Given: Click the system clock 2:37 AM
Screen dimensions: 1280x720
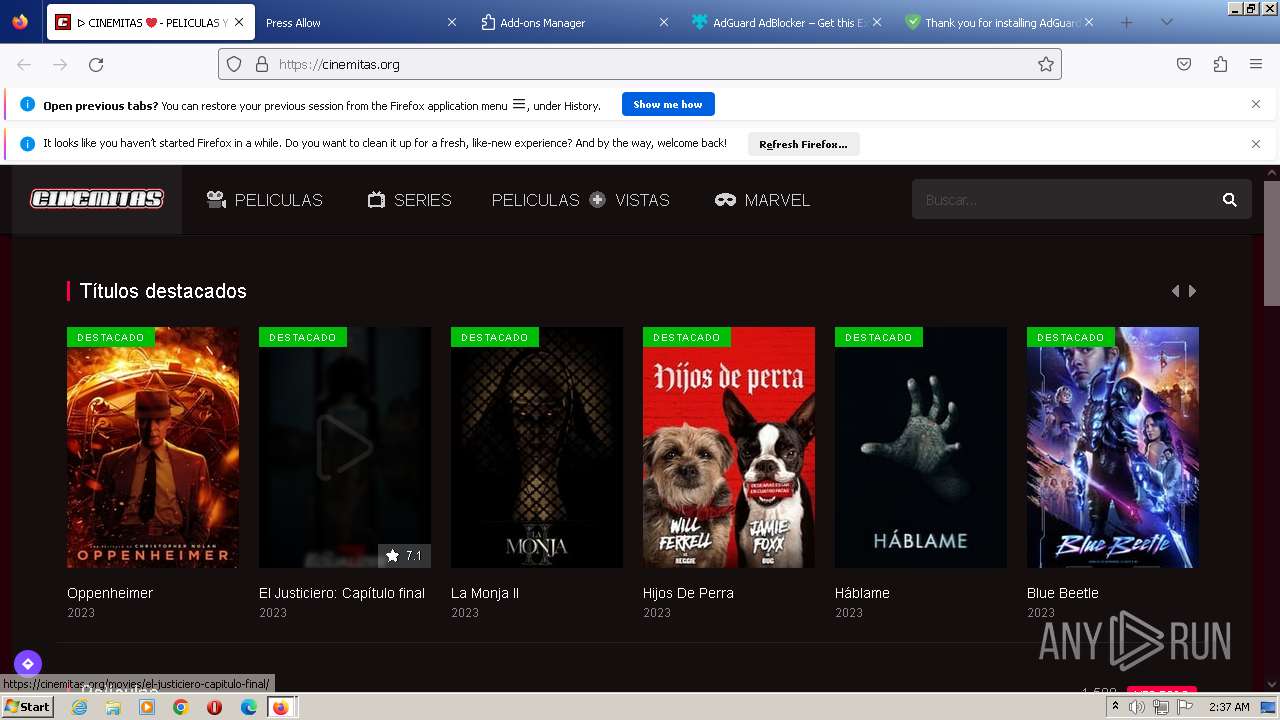Looking at the screenshot, I should (1228, 707).
